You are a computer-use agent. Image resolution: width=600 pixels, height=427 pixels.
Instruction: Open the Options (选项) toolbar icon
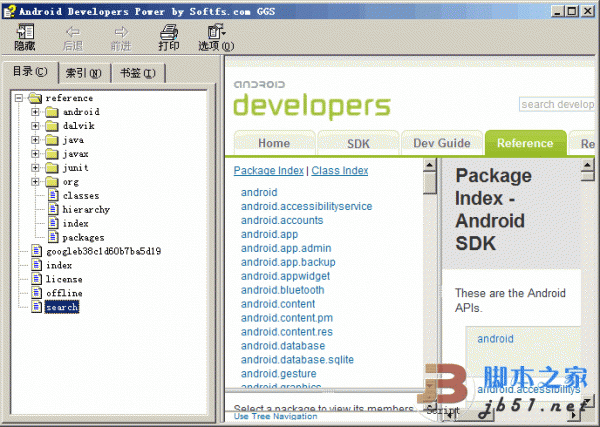[216, 32]
